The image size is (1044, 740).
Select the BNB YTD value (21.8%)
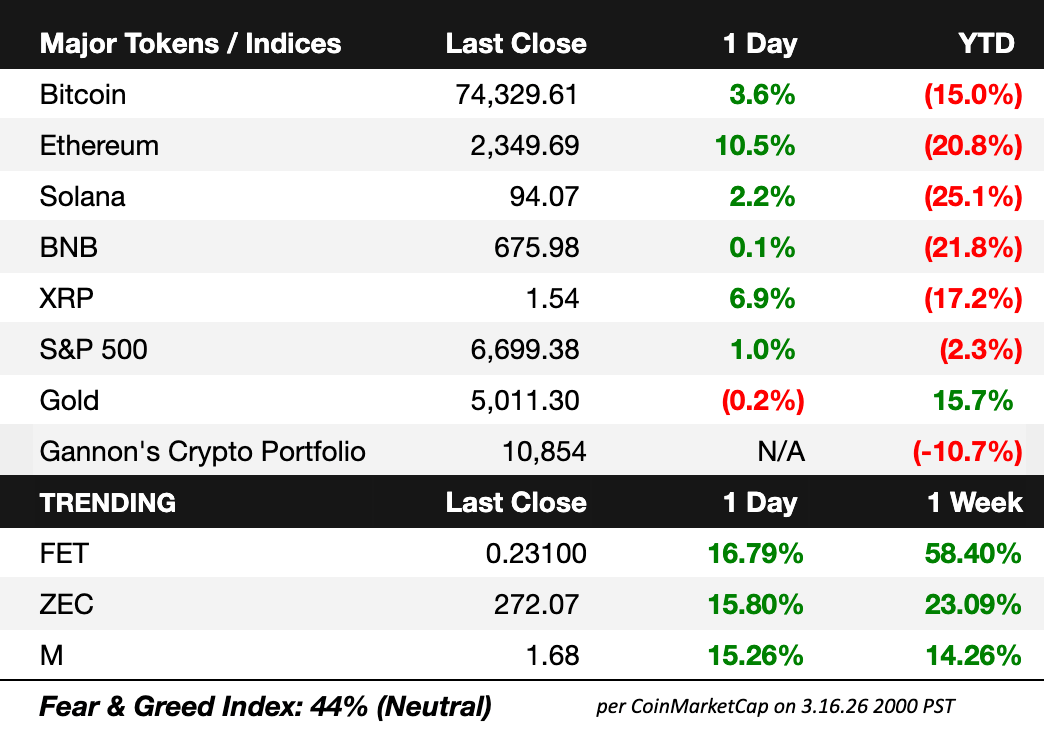tap(973, 247)
